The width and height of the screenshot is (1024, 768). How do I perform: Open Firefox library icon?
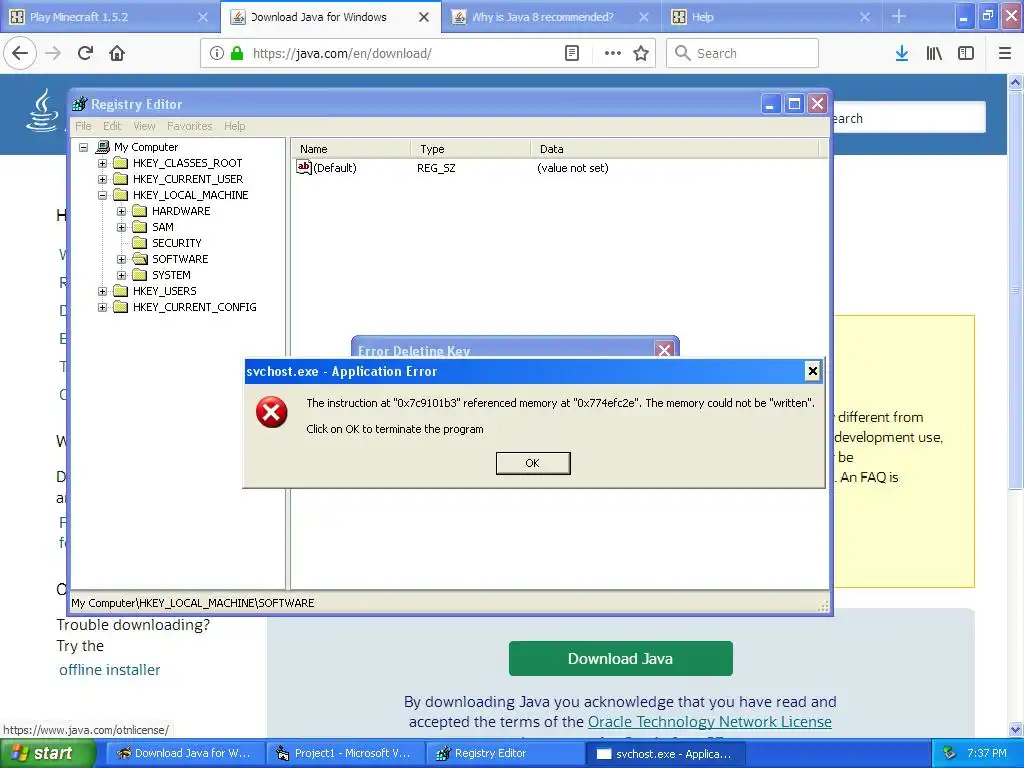pos(934,53)
